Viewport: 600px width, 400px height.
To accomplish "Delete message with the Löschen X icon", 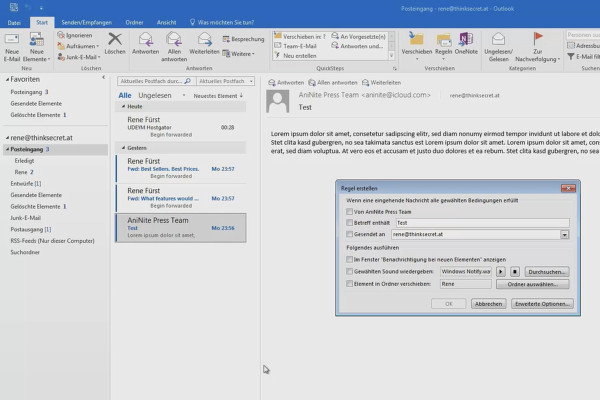I will point(115,39).
